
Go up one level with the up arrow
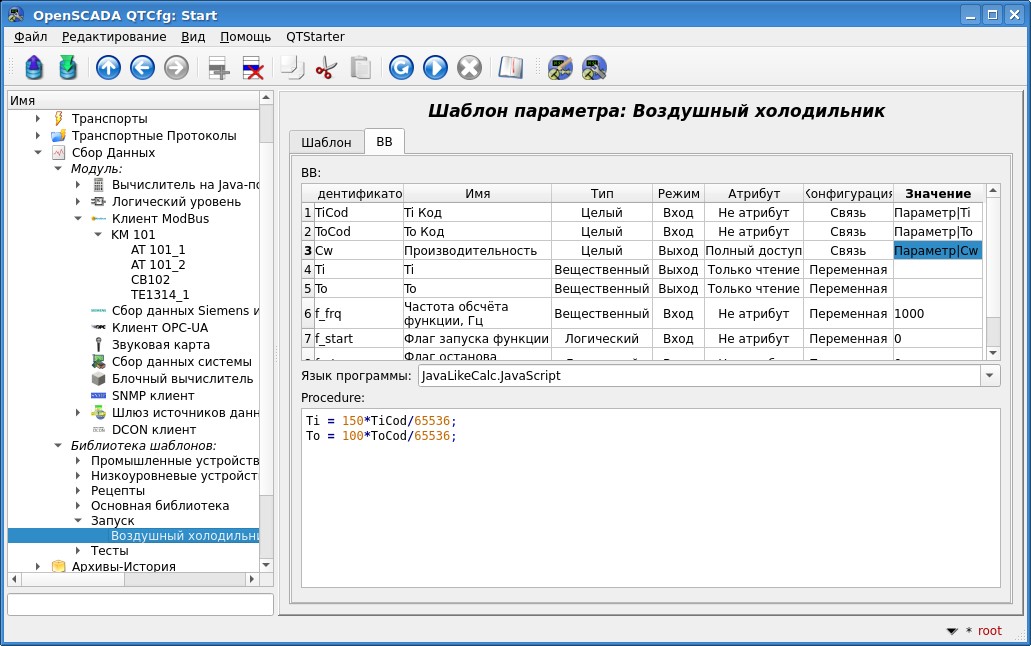point(108,68)
